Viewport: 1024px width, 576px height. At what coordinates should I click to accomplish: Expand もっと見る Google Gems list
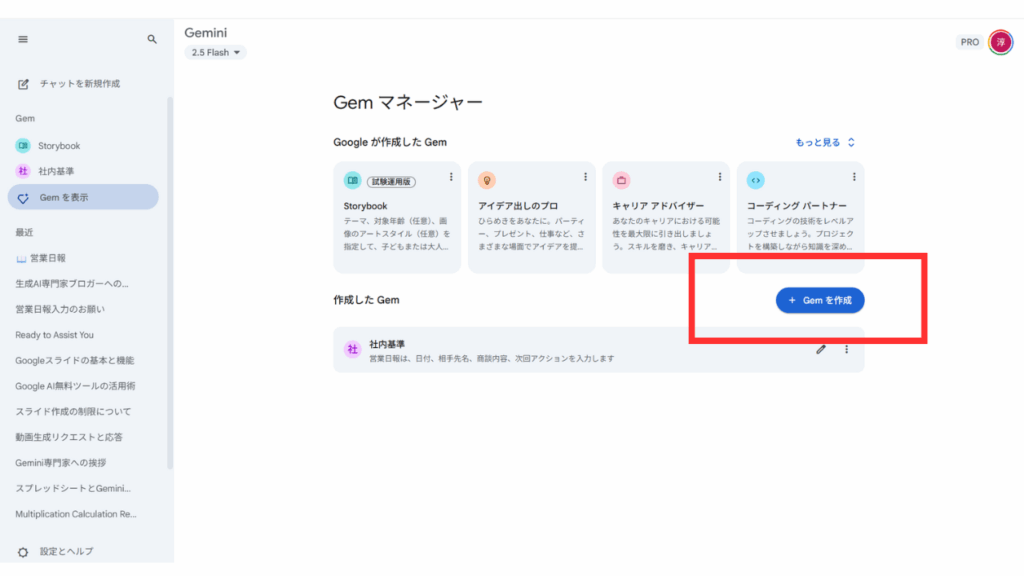pos(825,142)
